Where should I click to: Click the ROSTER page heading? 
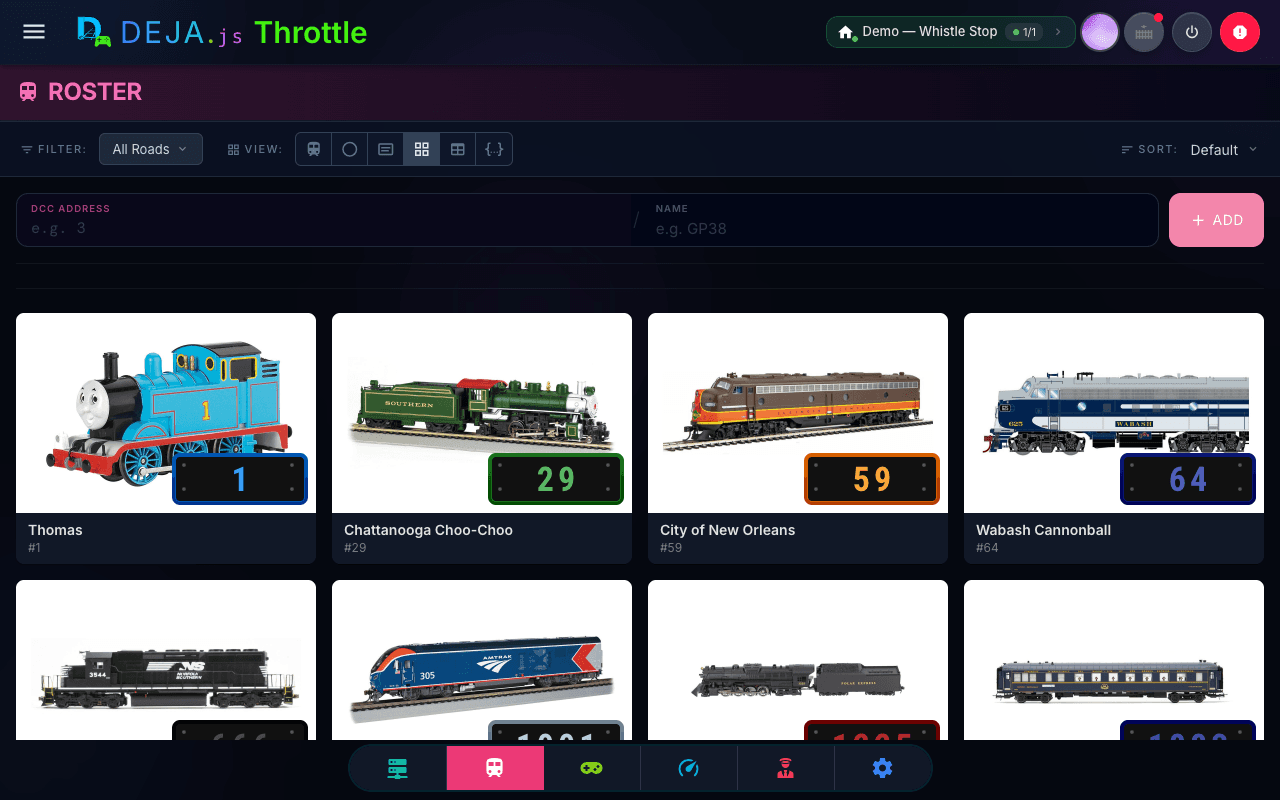(95, 92)
